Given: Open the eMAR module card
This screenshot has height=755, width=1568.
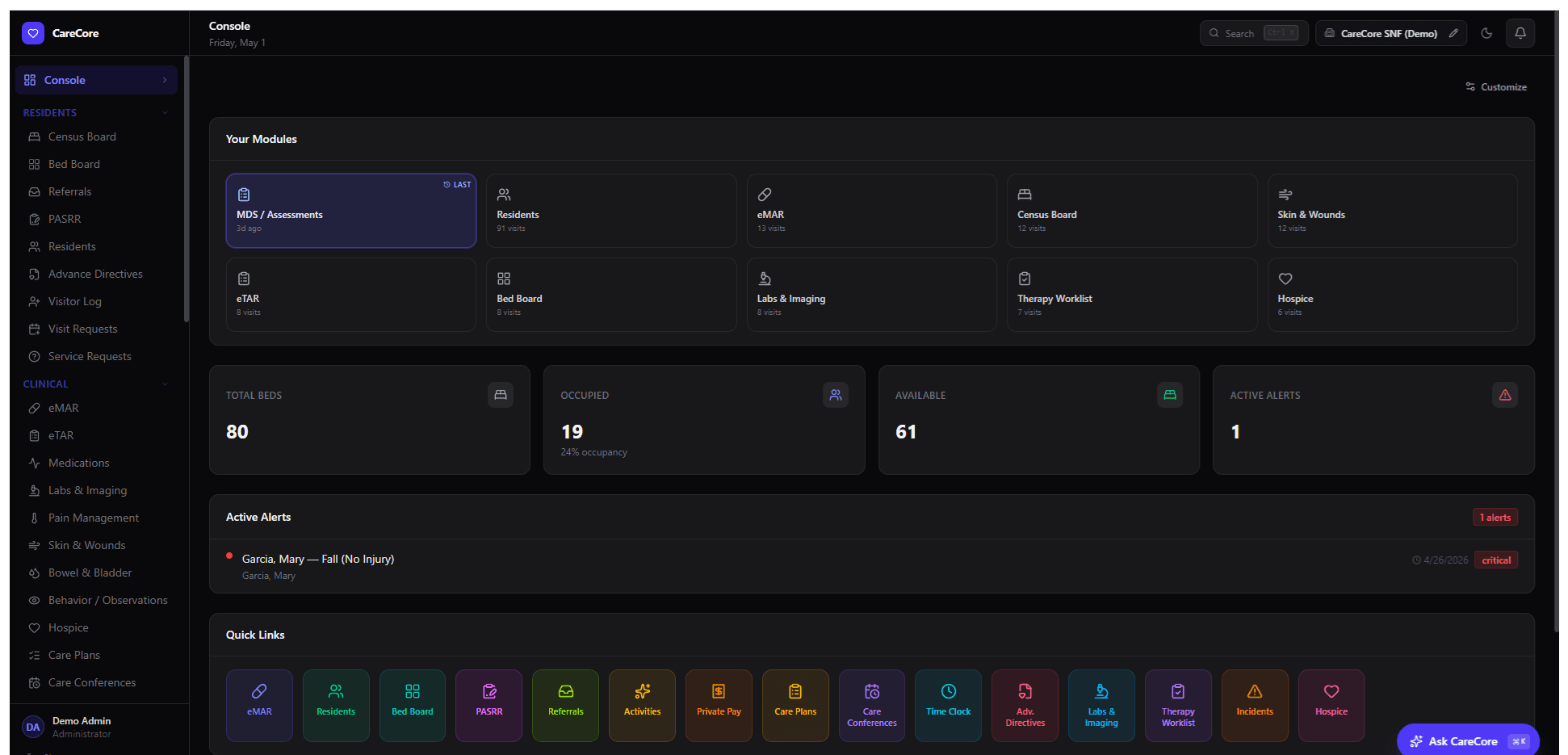Looking at the screenshot, I should [x=872, y=211].
